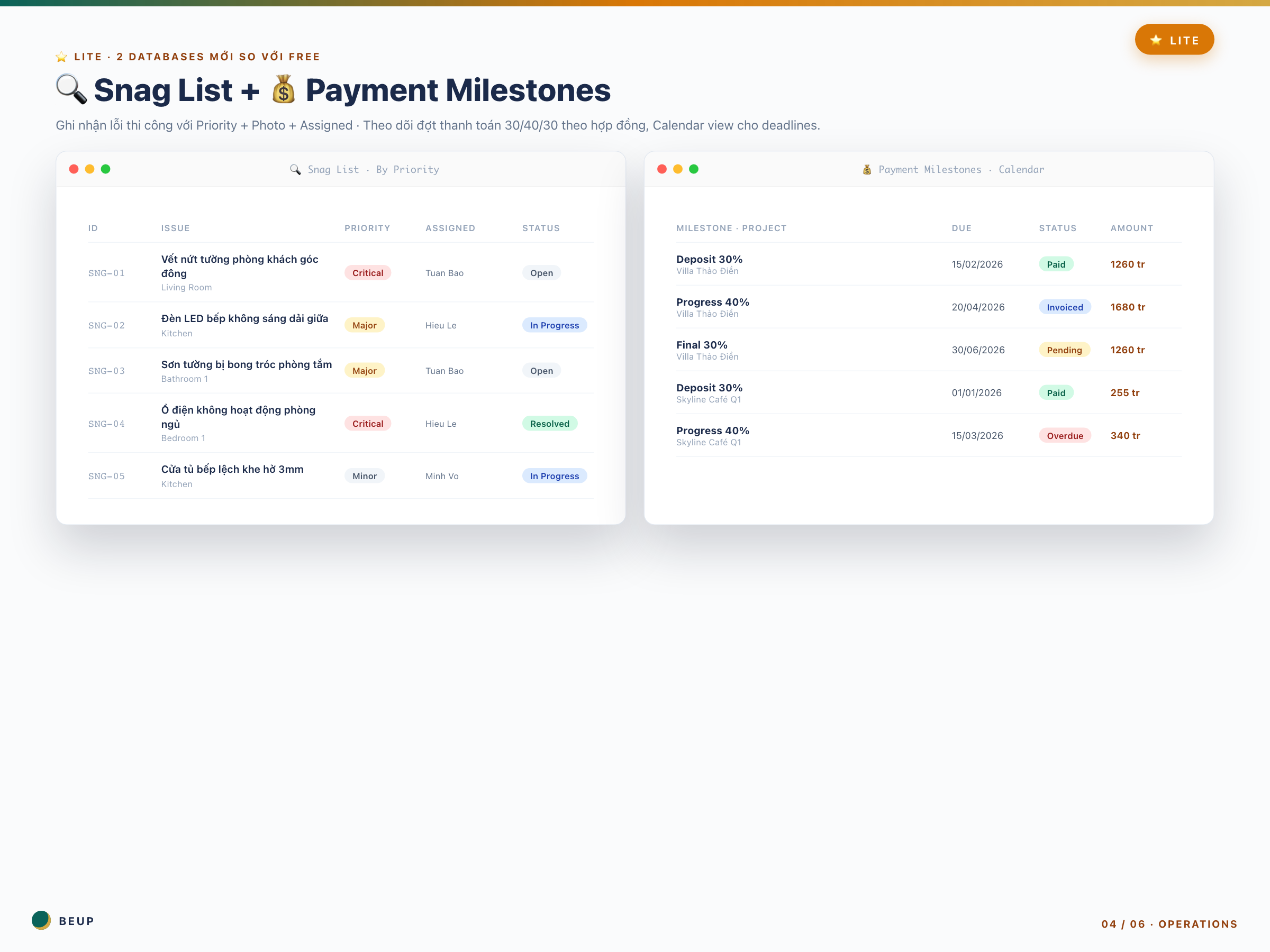The image size is (1270, 952).
Task: Click the Critical priority tag for SNG-04
Action: coord(367,424)
